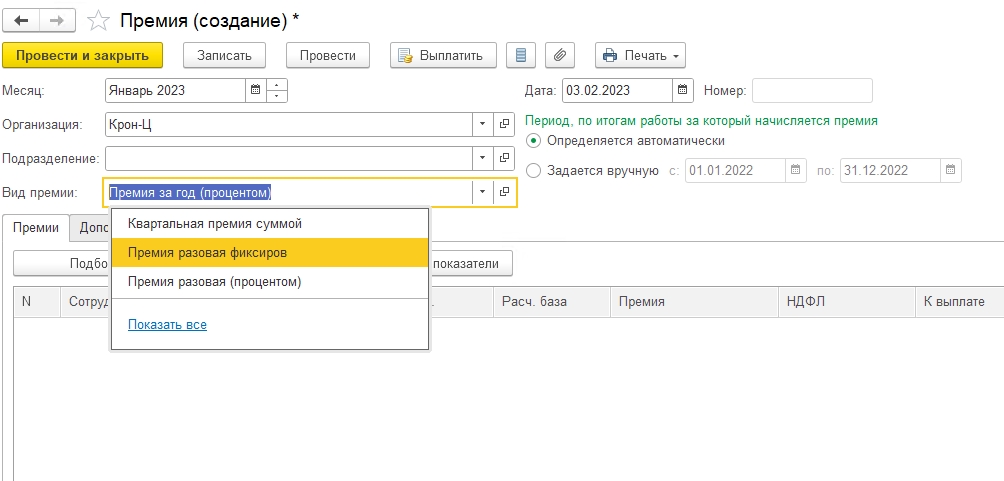Click the back navigation arrow
Viewport: 1004px width, 481px height.
(x=22, y=20)
